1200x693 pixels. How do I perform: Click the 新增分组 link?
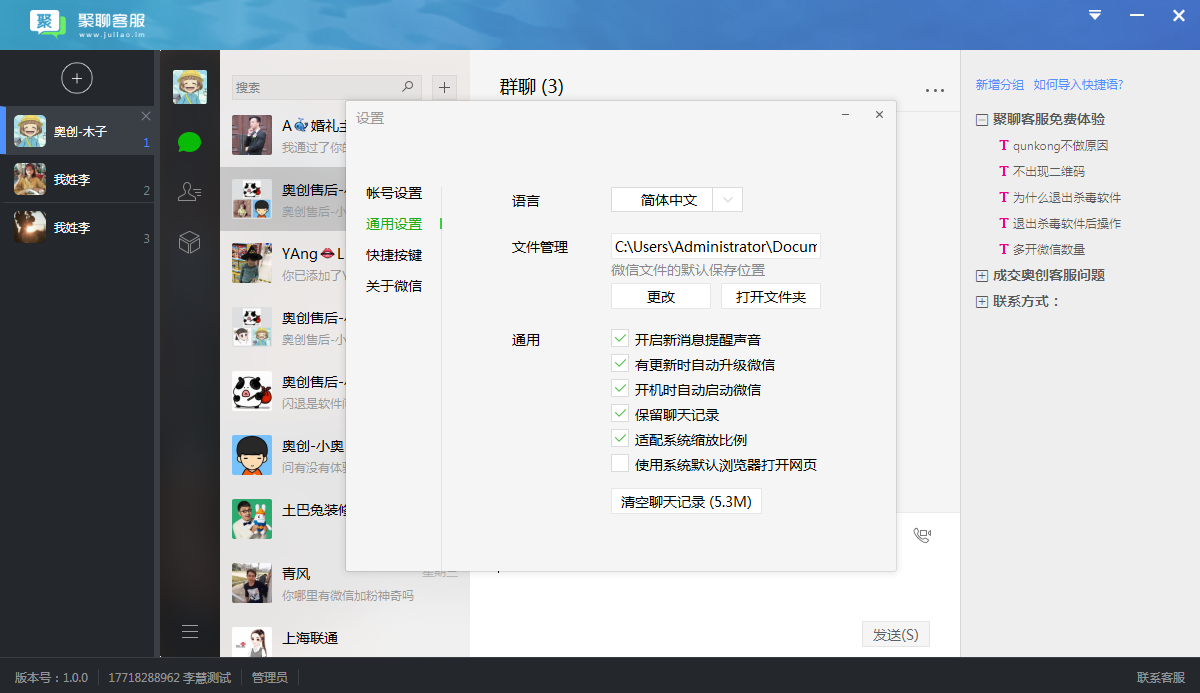click(1000, 85)
